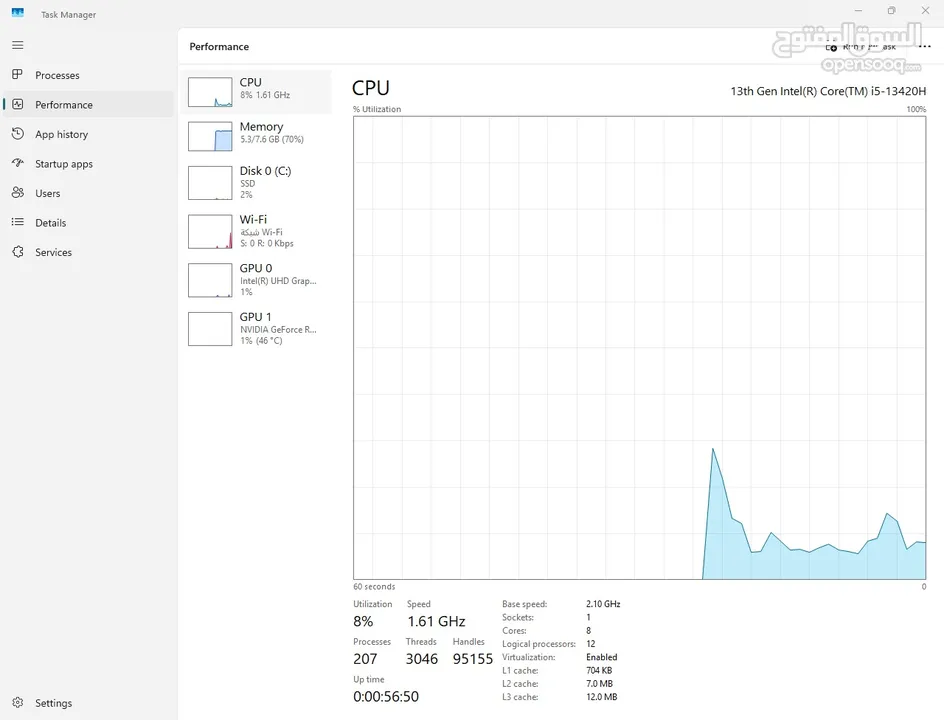
Task: Close the Task Manager window
Action: pos(925,10)
